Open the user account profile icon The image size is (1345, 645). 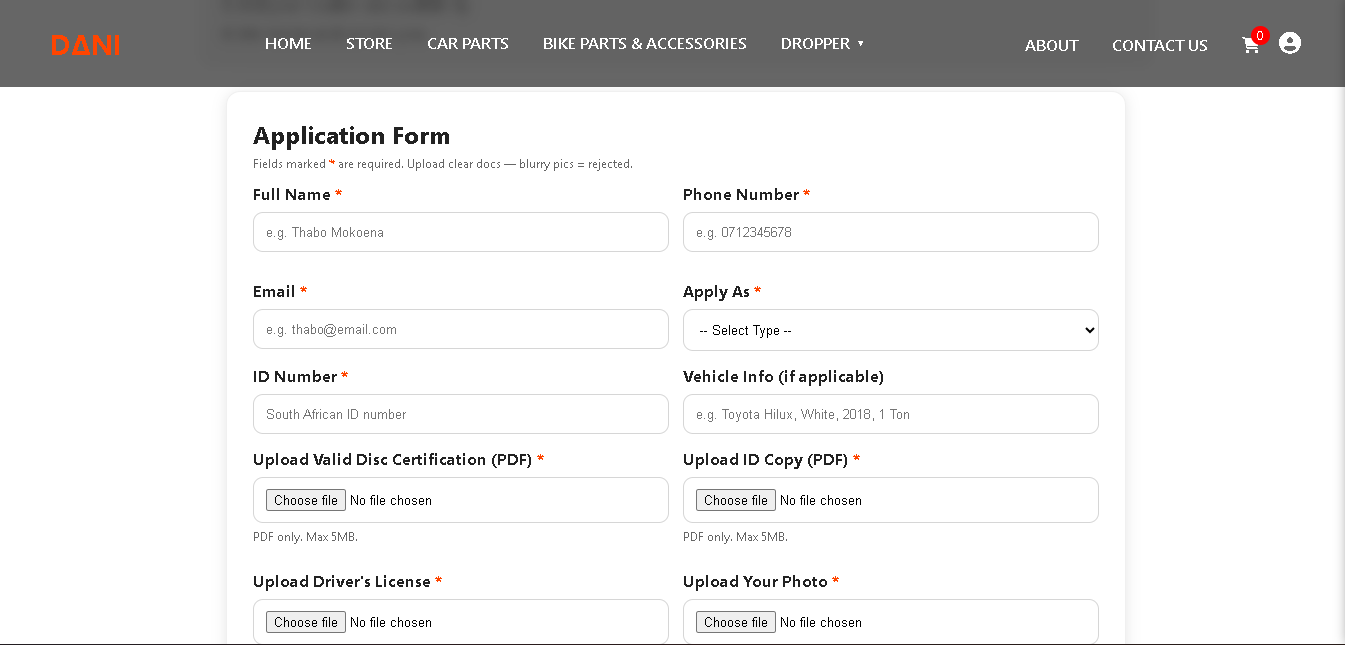1290,43
